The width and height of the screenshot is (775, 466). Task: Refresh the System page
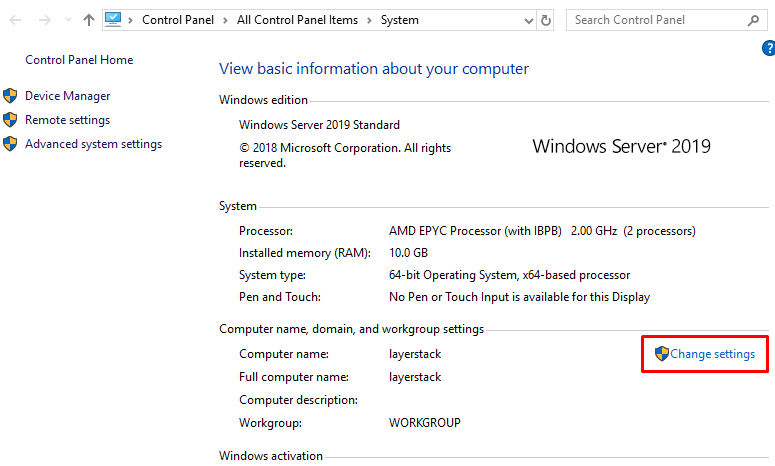pyautogui.click(x=545, y=20)
